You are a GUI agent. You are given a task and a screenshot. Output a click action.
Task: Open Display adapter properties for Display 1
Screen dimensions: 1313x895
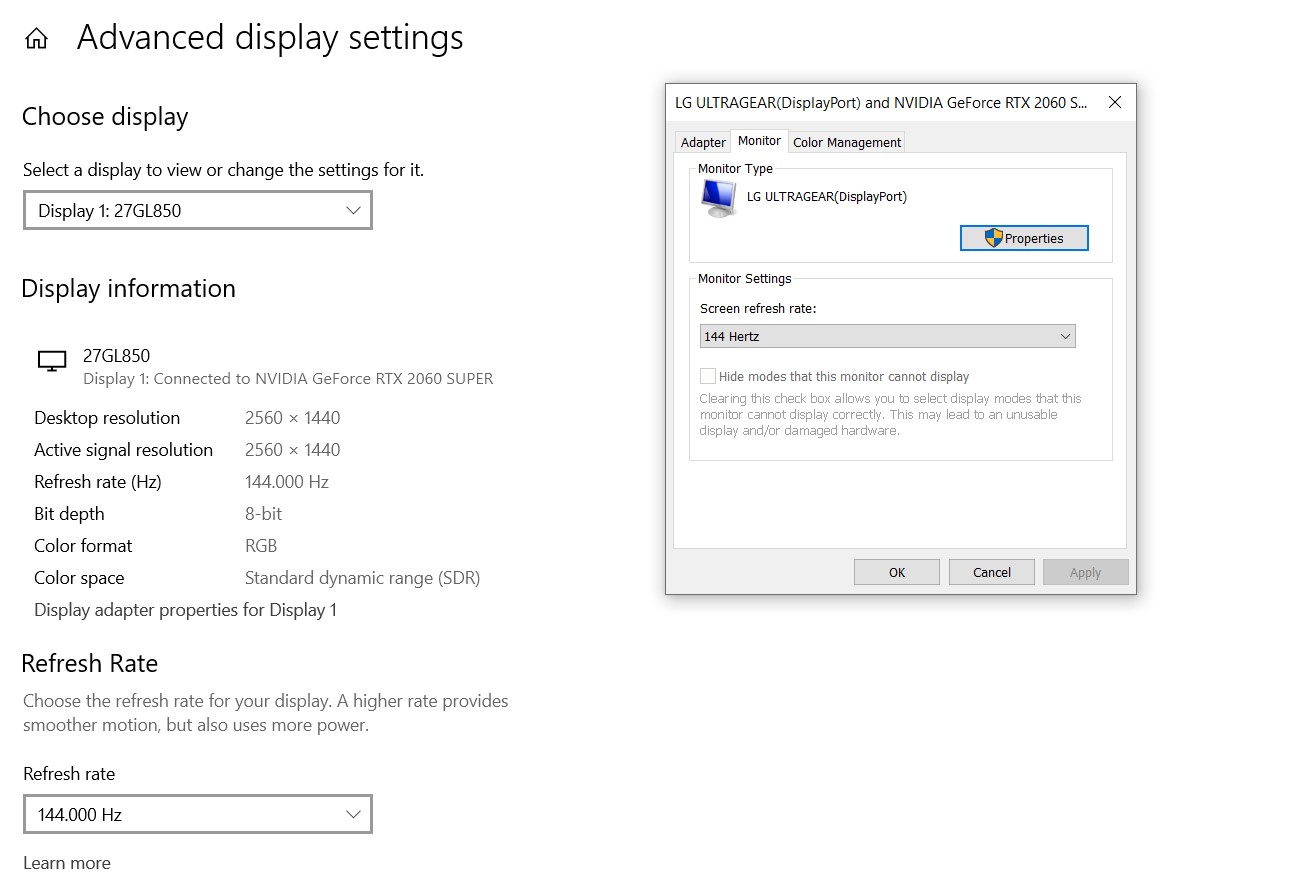(185, 610)
